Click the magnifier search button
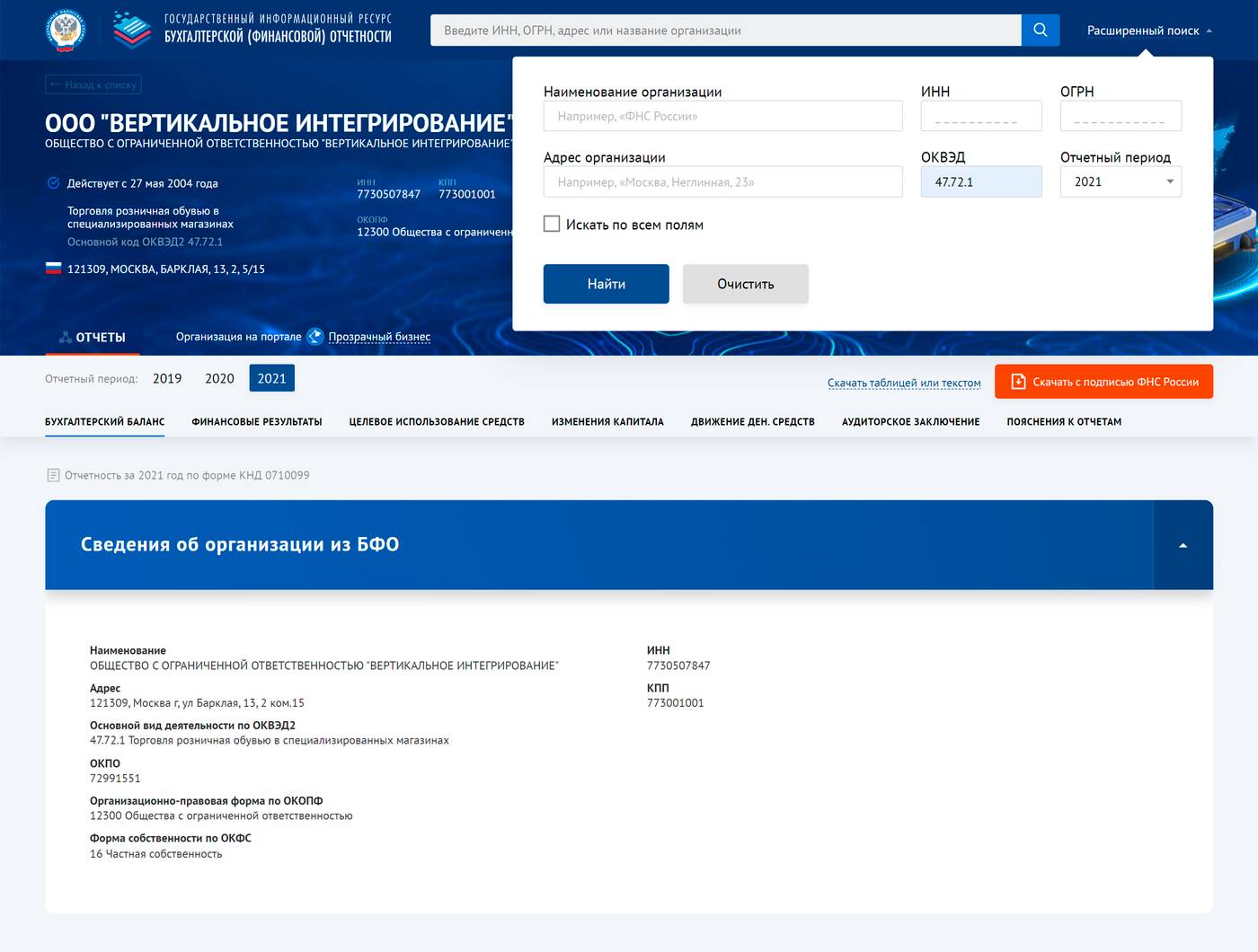 click(1041, 30)
